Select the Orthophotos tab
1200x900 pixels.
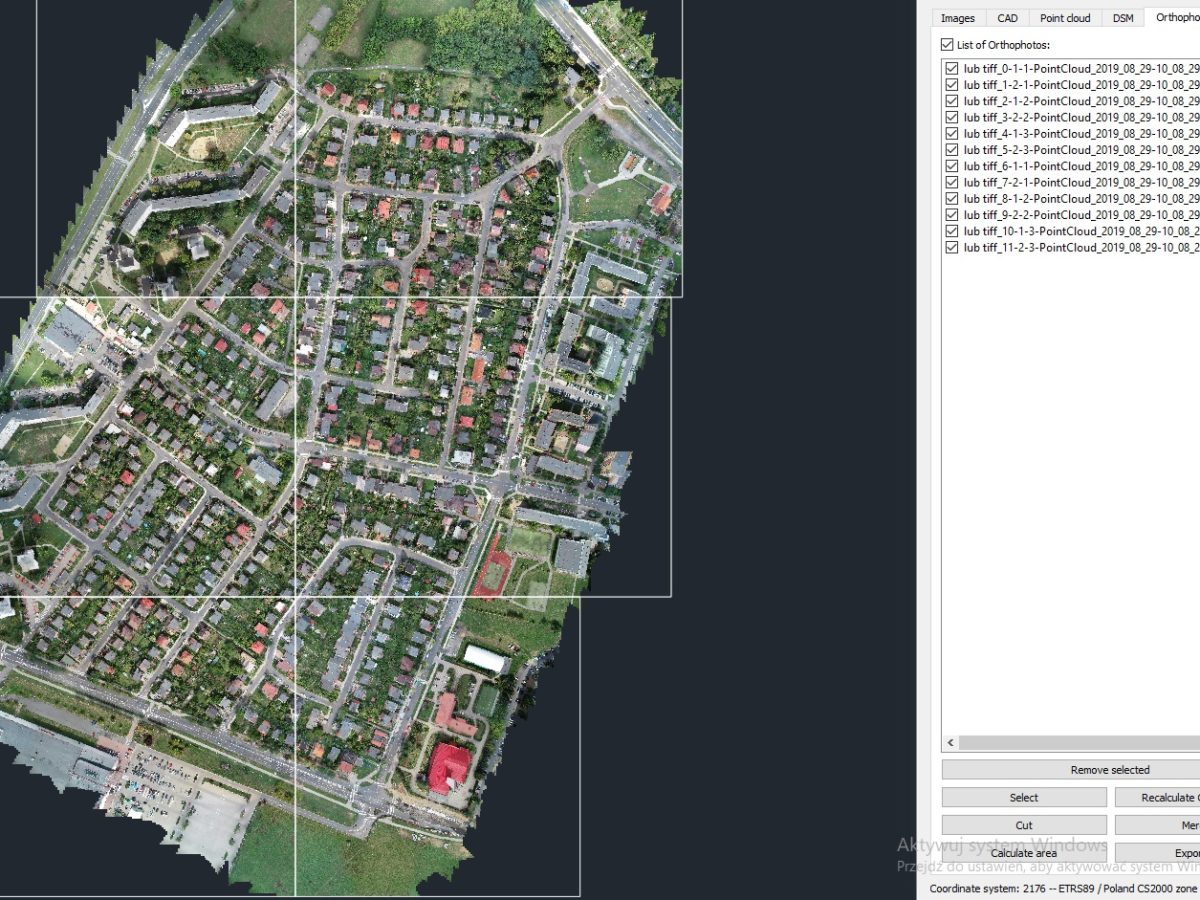(x=1173, y=17)
